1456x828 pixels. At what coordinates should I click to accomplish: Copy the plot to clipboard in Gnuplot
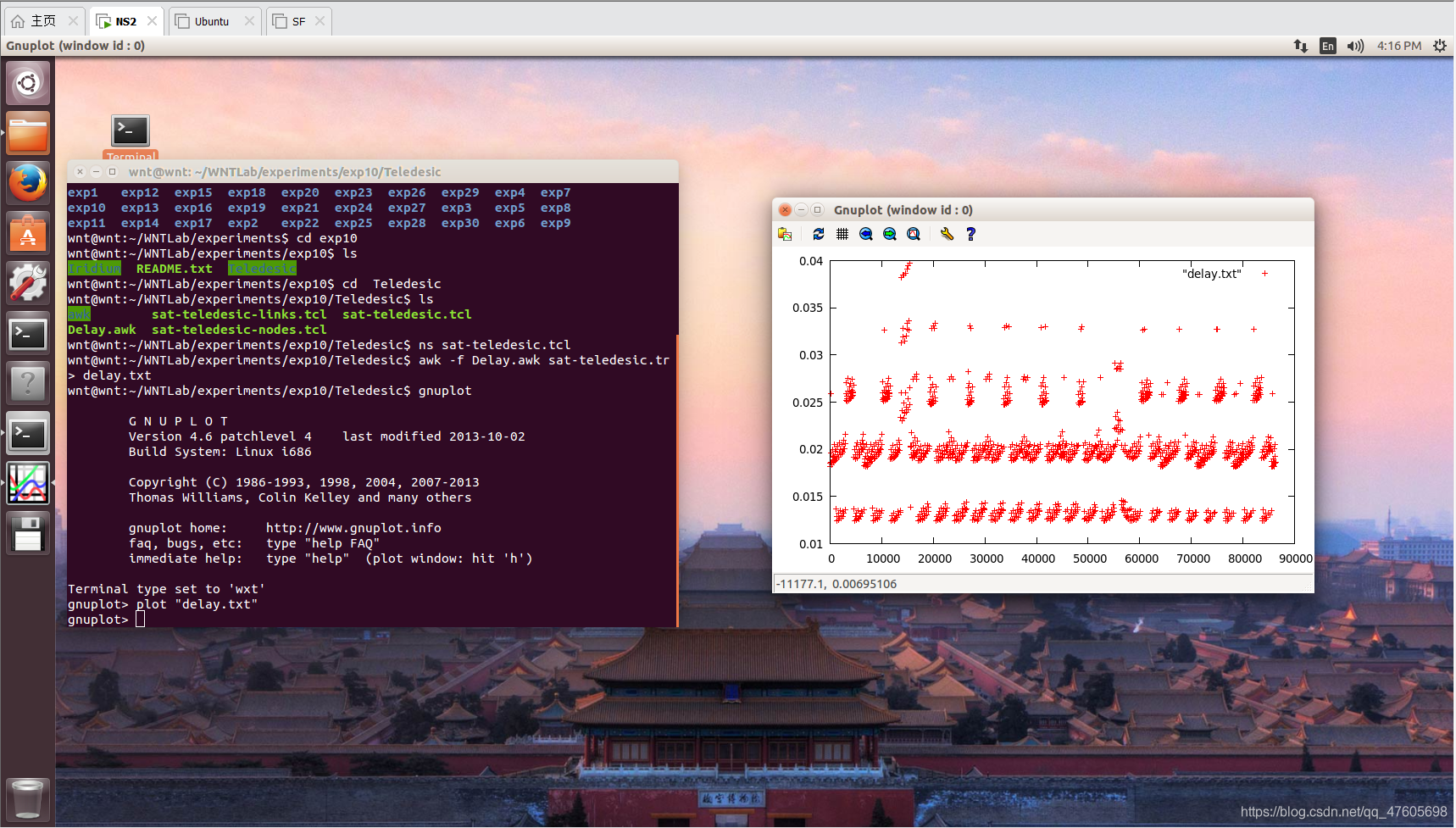click(785, 234)
